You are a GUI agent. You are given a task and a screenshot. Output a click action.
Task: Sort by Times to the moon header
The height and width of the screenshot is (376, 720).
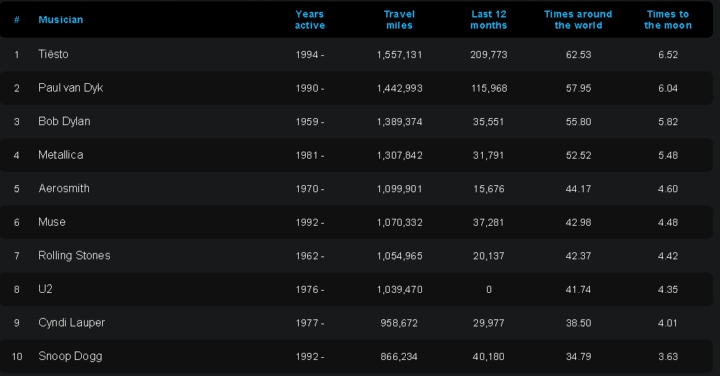(668, 20)
